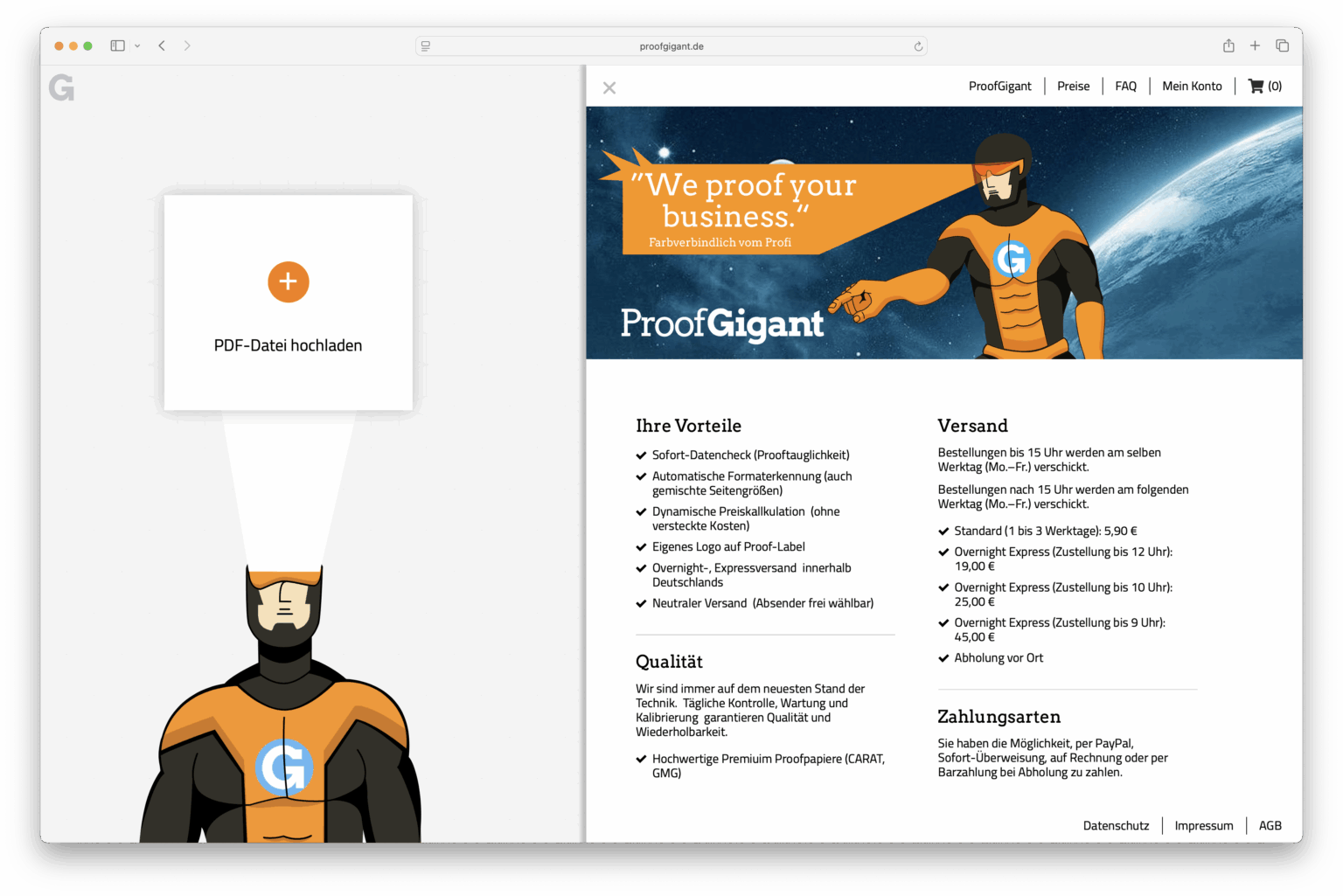Open the shopping cart icon (0)
The image size is (1343, 896).
pos(1265,86)
